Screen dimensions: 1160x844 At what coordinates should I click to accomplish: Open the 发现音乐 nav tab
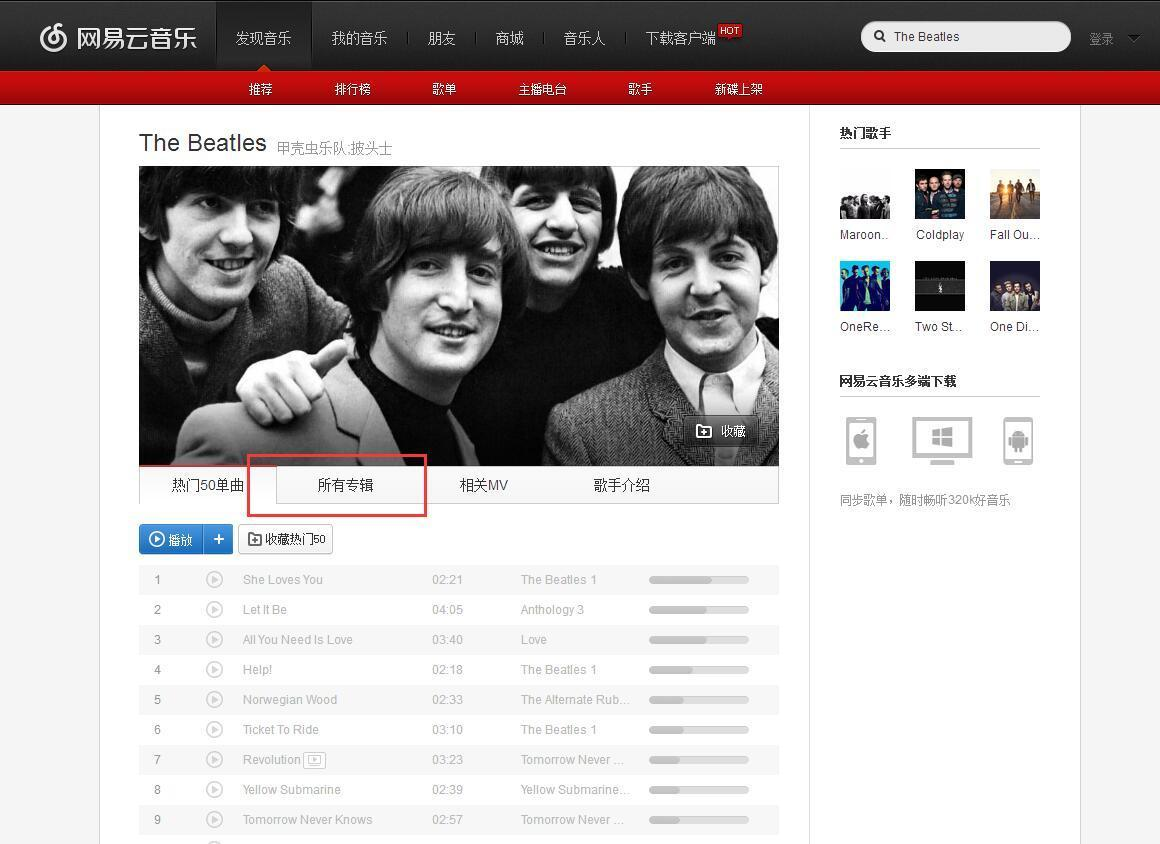pos(263,38)
